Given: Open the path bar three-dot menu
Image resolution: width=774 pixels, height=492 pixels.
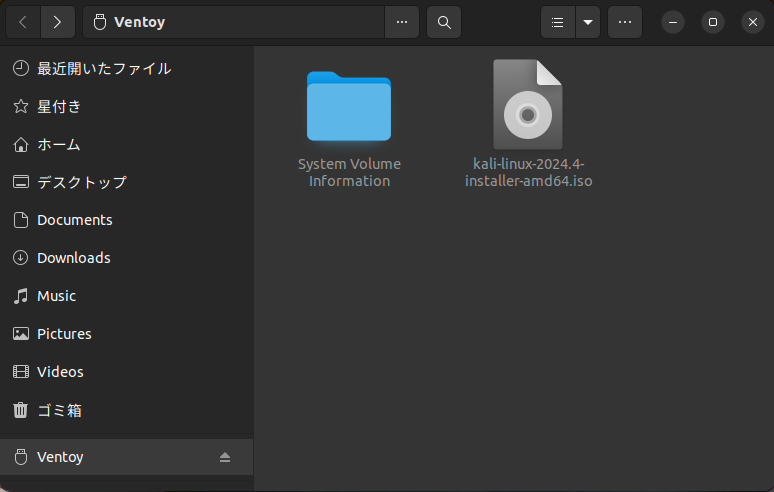Looking at the screenshot, I should click(x=402, y=22).
